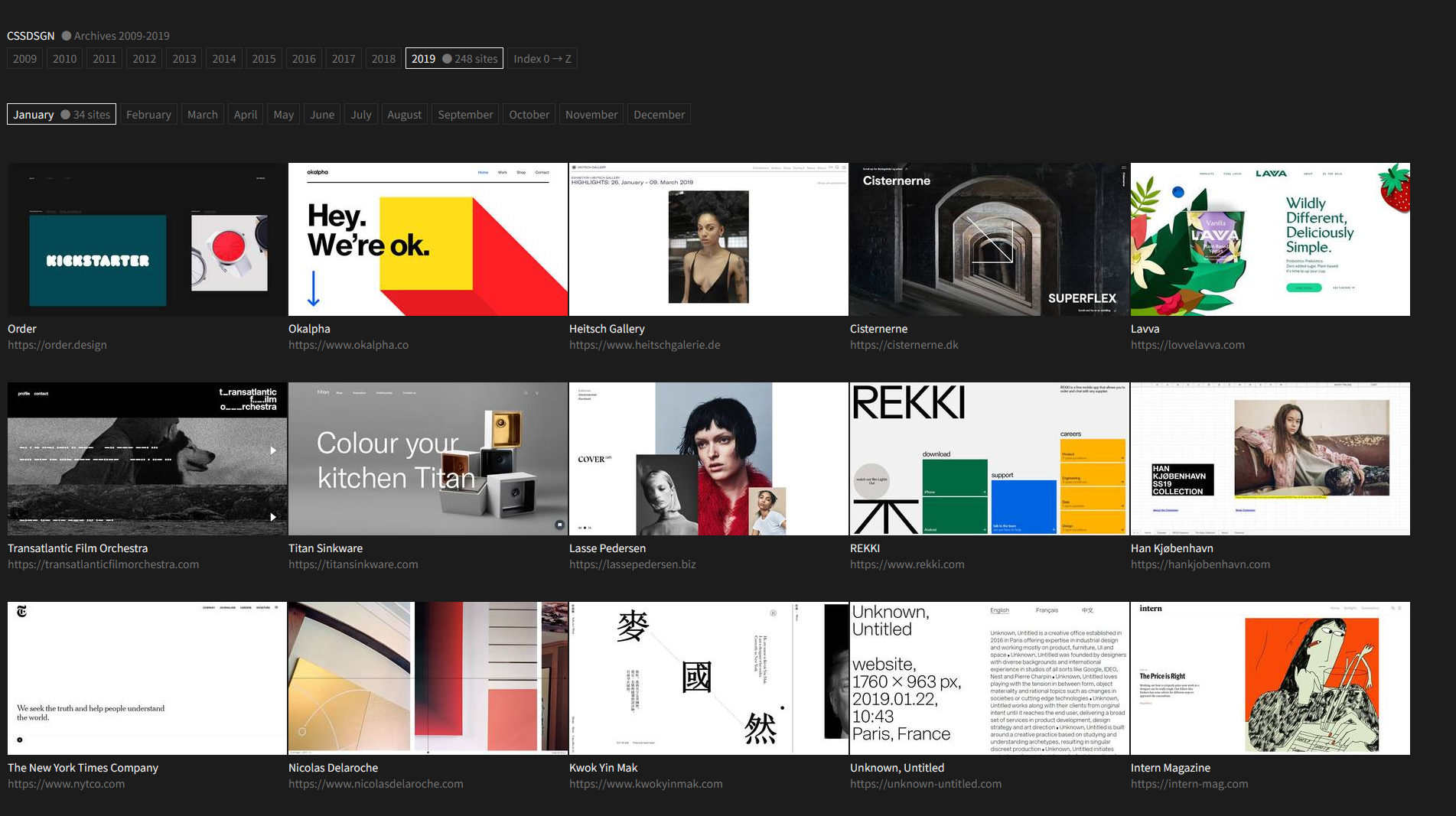Switch to the December month tab
The image size is (1456, 816).
[659, 115]
